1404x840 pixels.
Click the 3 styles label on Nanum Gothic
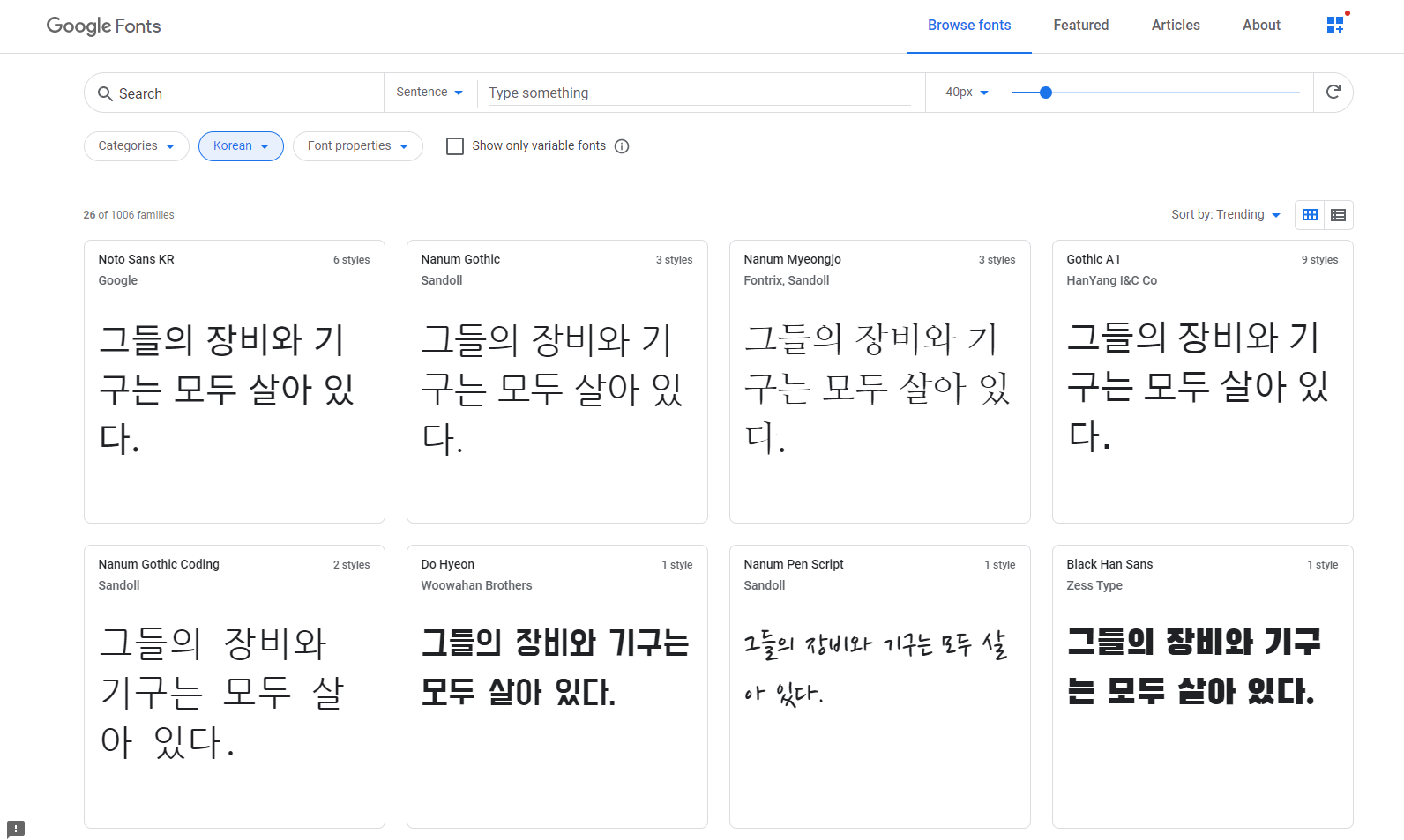674,260
